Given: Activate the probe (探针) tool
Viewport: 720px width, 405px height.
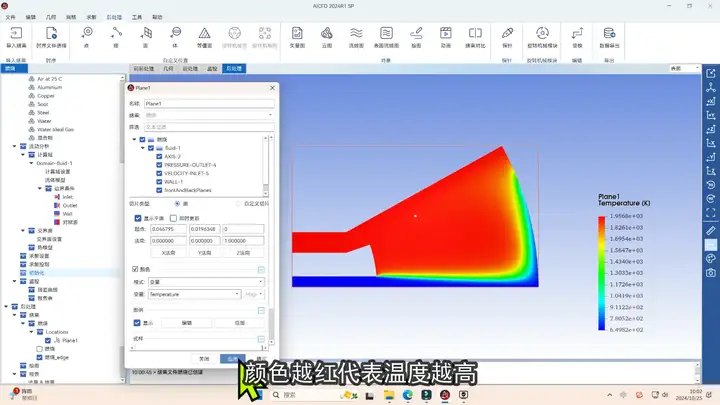Looking at the screenshot, I should click(x=507, y=37).
